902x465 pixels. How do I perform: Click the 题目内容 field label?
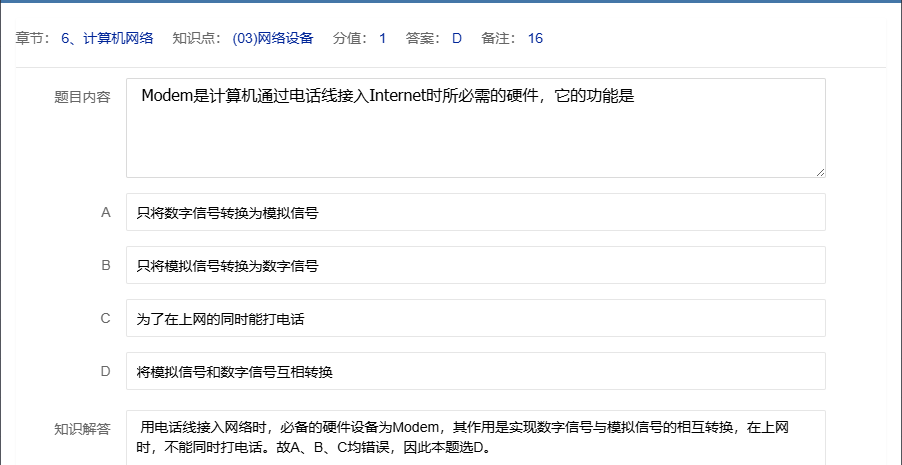tap(82, 97)
